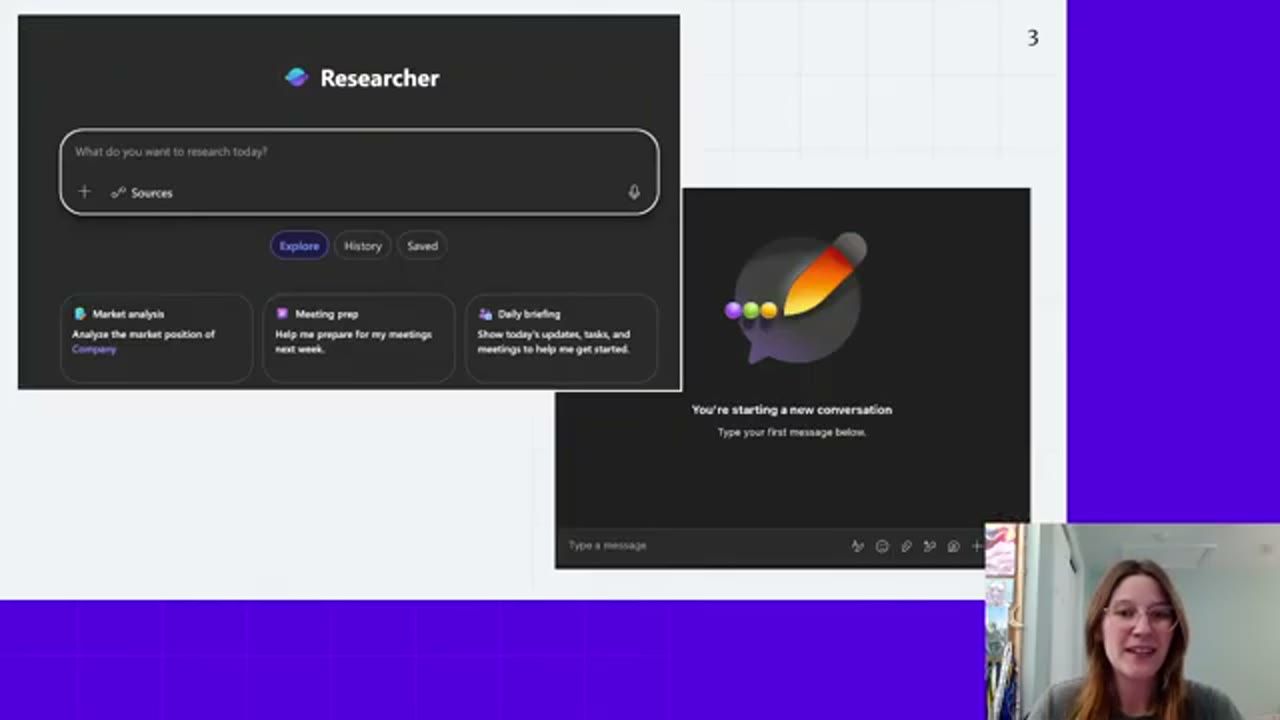Screen dimensions: 1280x720
Task: Click the Market analysis card icon
Action: click(80, 314)
